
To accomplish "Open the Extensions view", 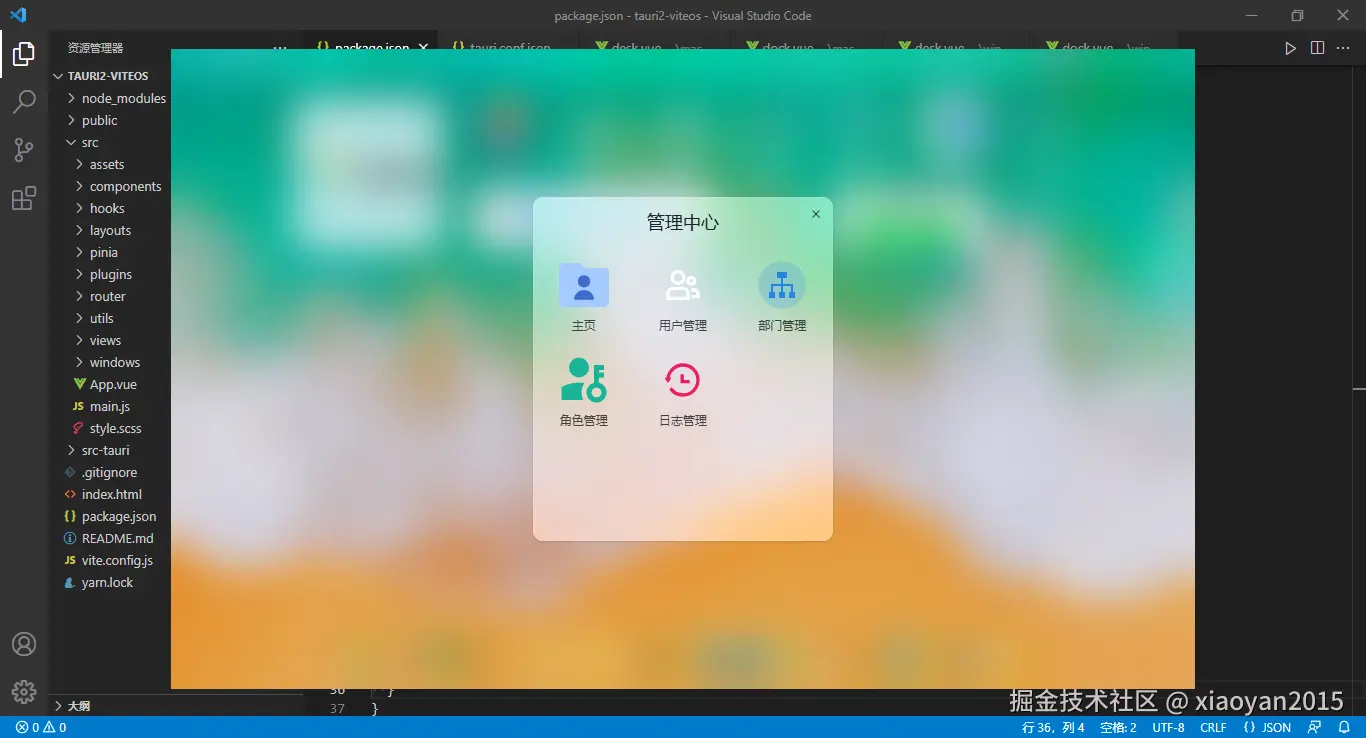I will click(24, 198).
